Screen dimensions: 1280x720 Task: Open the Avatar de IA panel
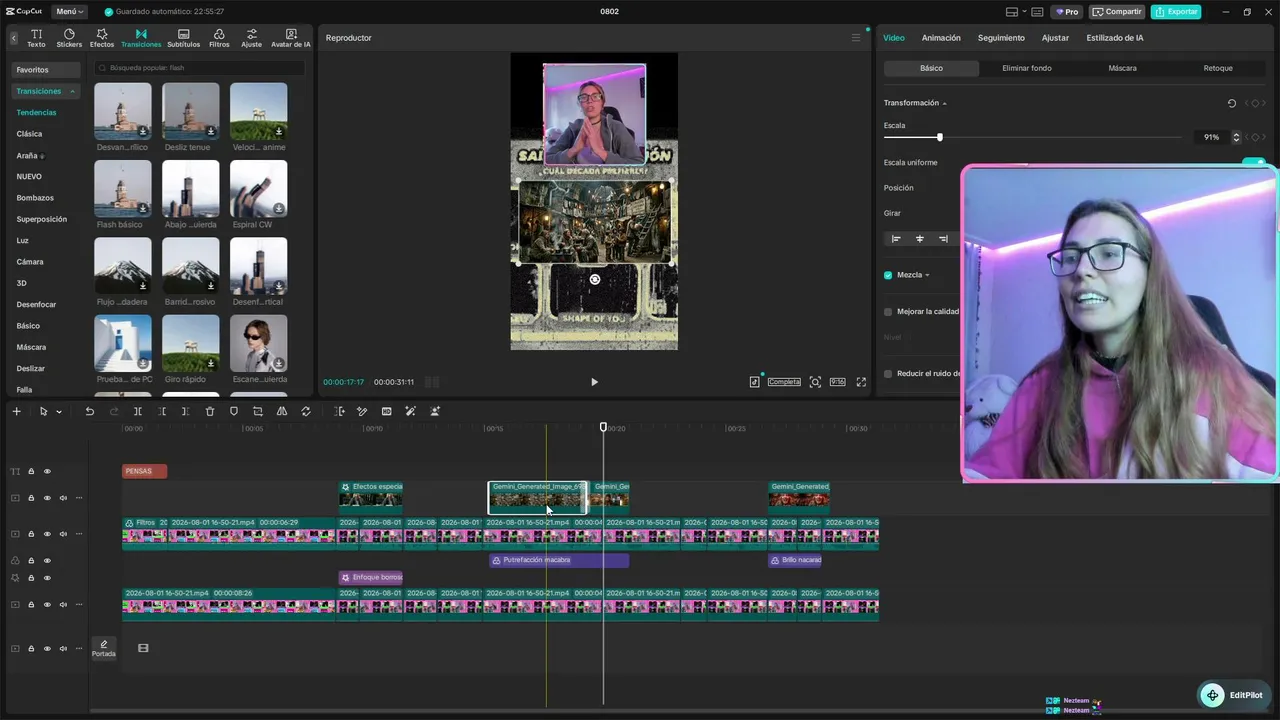pos(291,38)
